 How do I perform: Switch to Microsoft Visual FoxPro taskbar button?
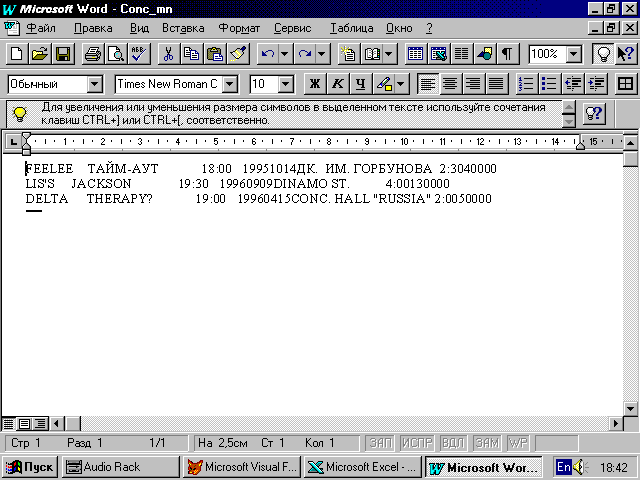click(x=242, y=467)
